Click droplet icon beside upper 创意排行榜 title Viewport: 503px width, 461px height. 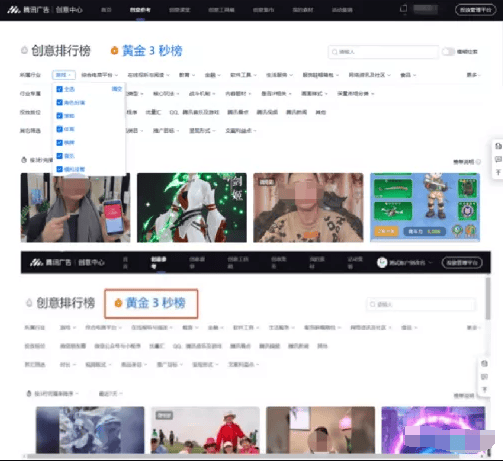tap(24, 50)
